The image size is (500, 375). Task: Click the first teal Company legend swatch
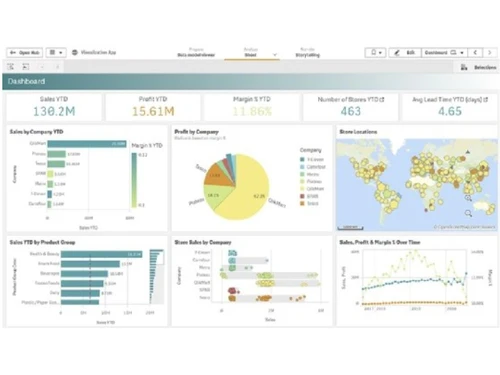coord(302,159)
